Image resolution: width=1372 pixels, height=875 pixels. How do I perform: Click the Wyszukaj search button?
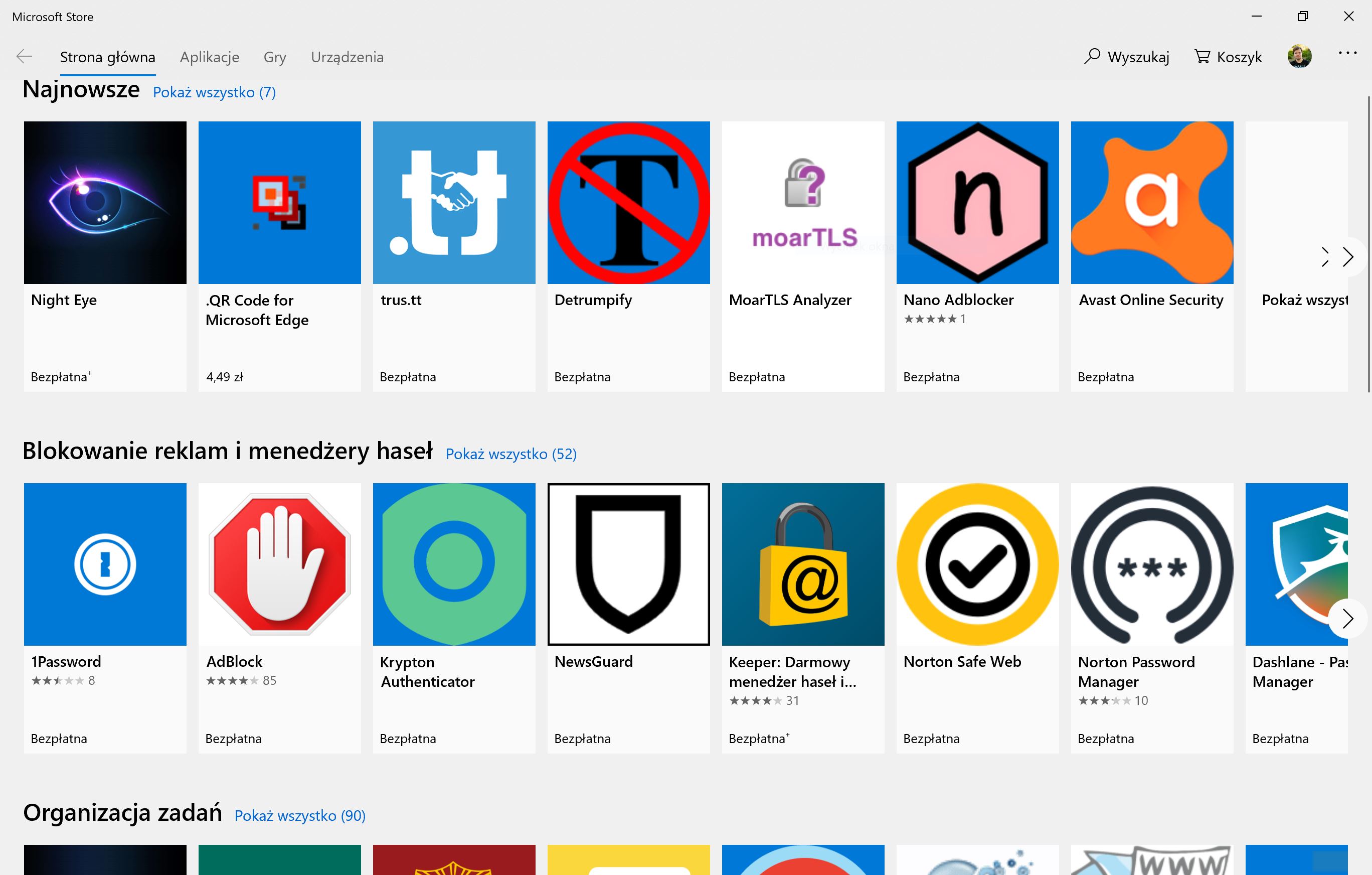pos(1126,56)
